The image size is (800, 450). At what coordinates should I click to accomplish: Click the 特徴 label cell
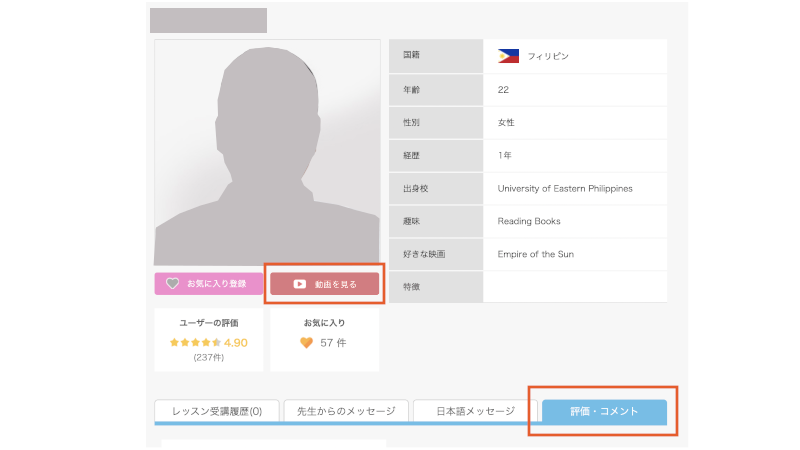436,287
